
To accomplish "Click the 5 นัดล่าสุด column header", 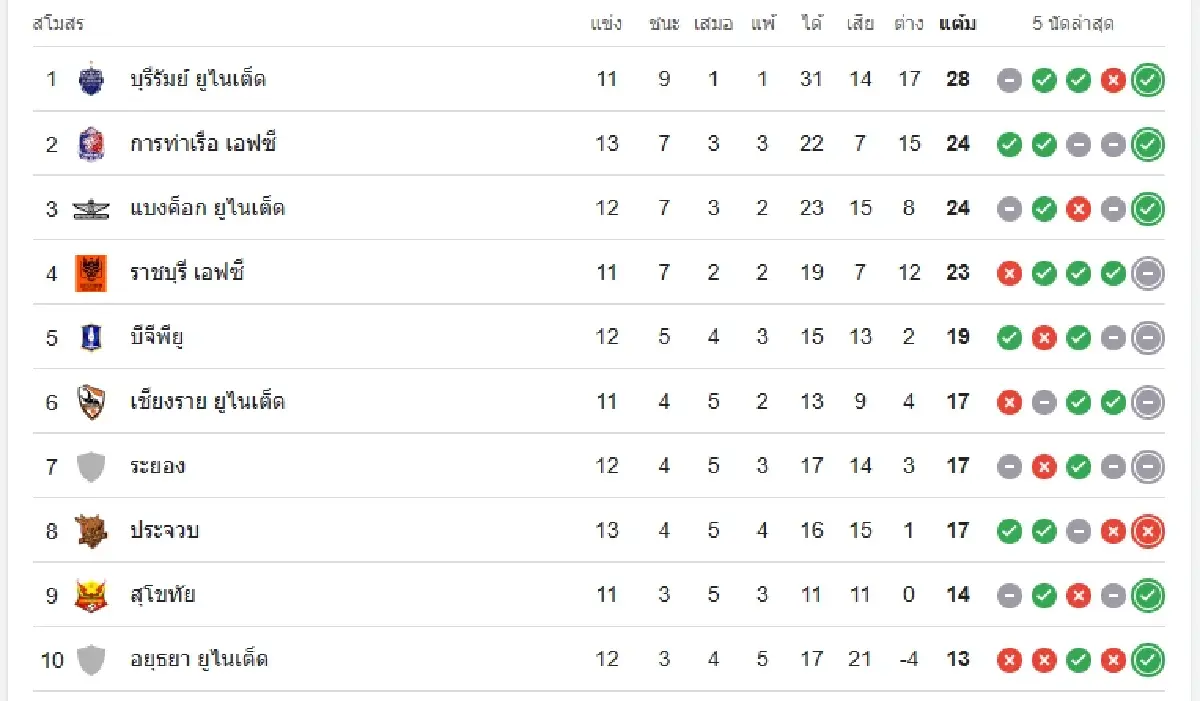I will click(x=1073, y=24).
